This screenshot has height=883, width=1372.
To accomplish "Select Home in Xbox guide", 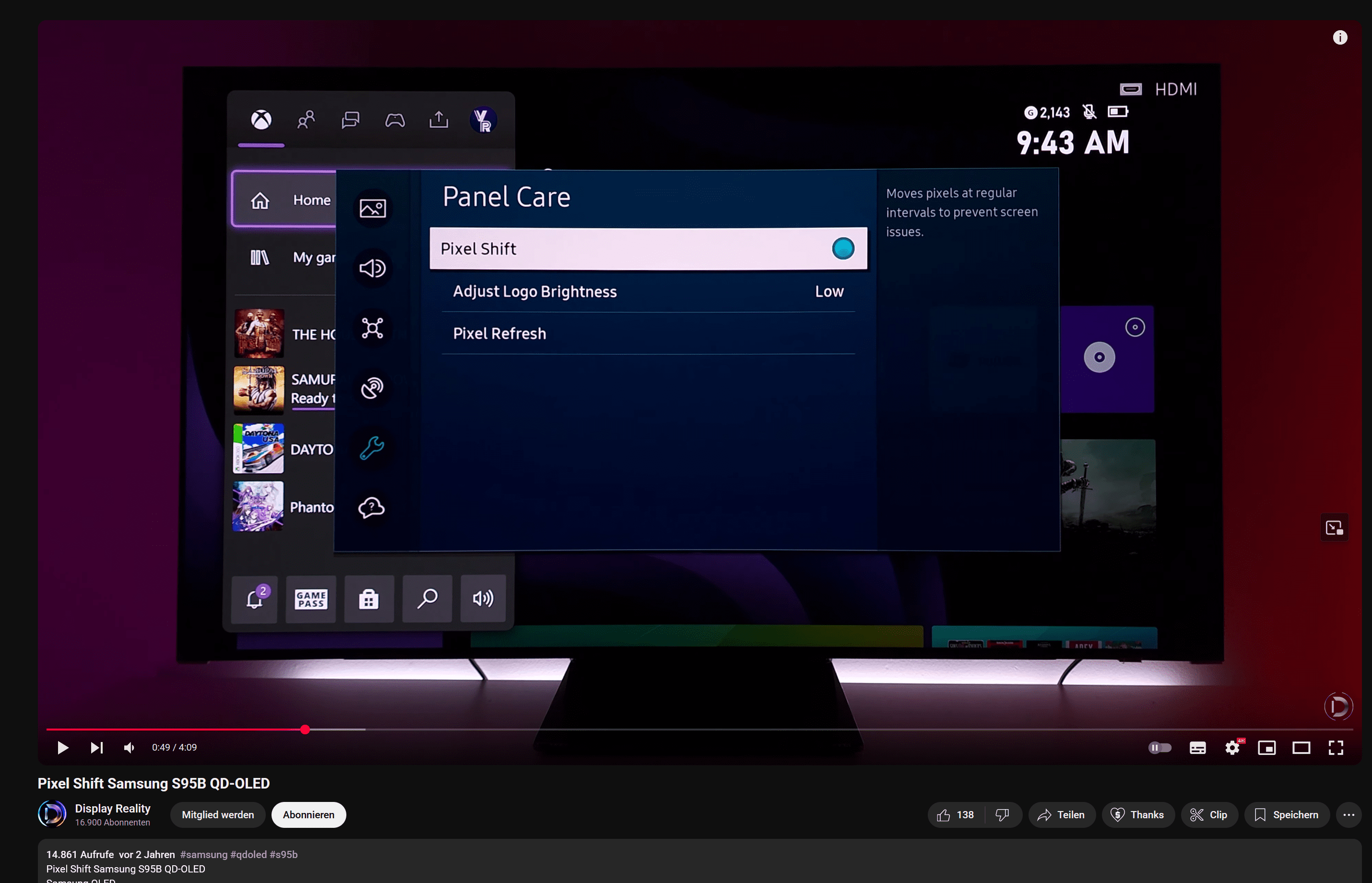I will (x=284, y=200).
